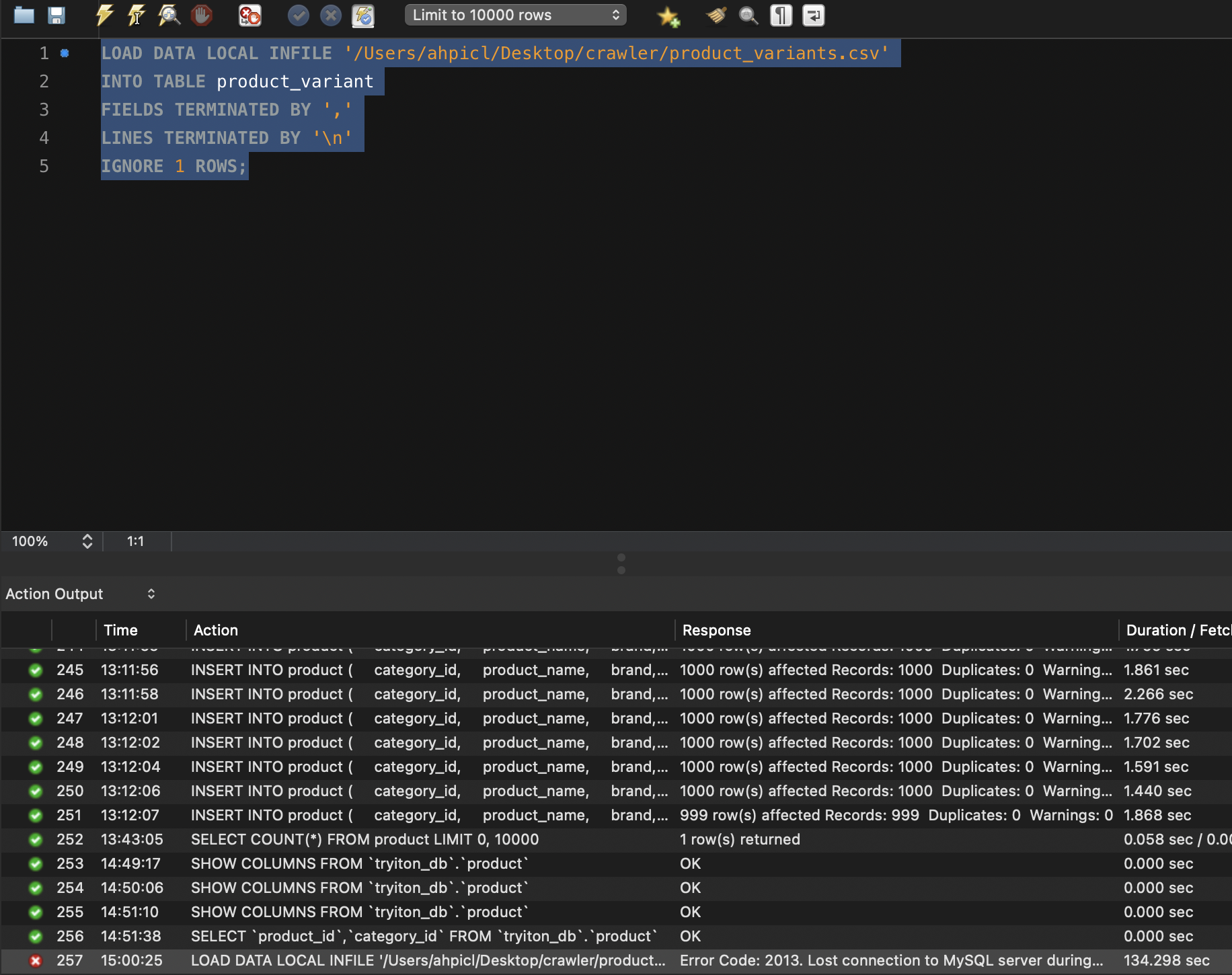Execute the selected query with the lightning bolt
The height and width of the screenshot is (975, 1232).
click(x=104, y=15)
